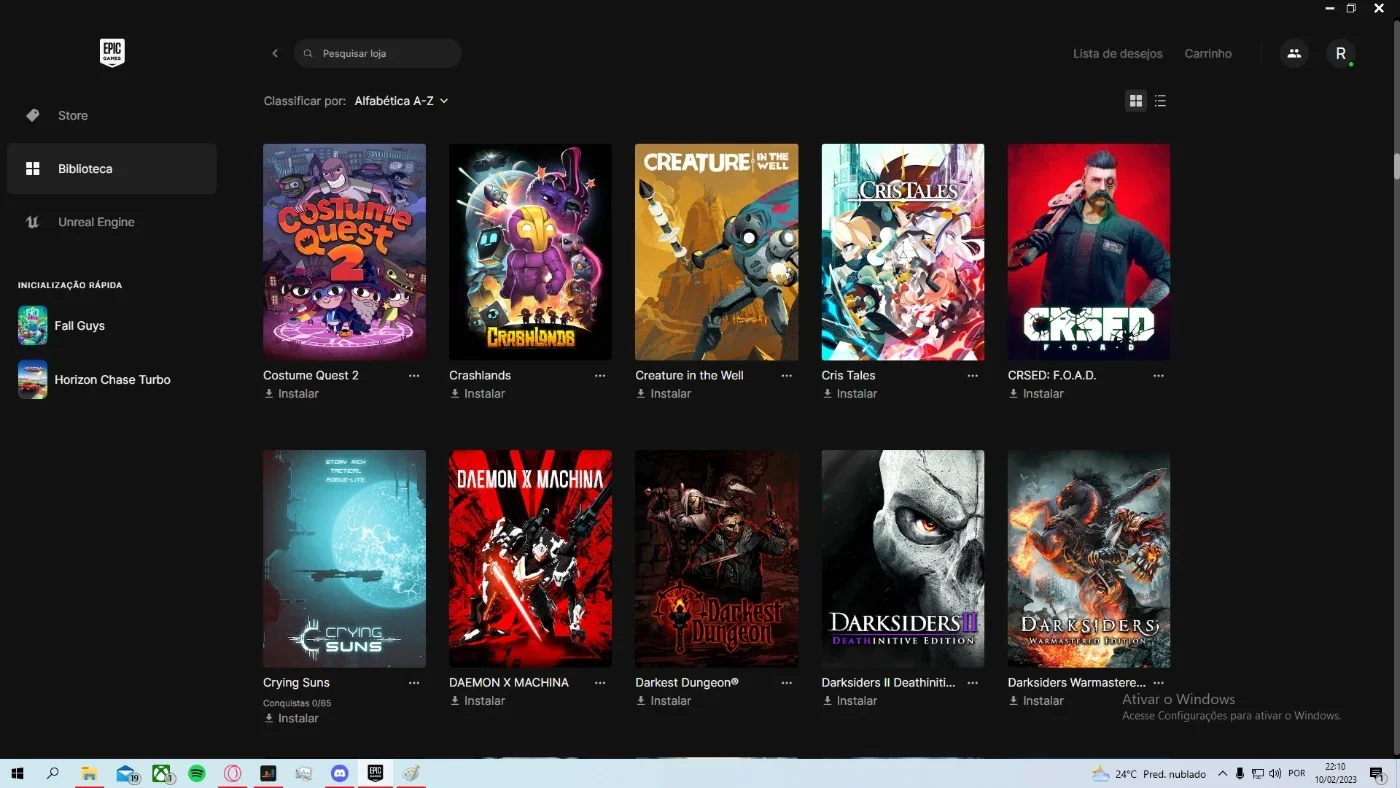Image resolution: width=1400 pixels, height=788 pixels.
Task: Install Crashlands
Action: coord(477,394)
